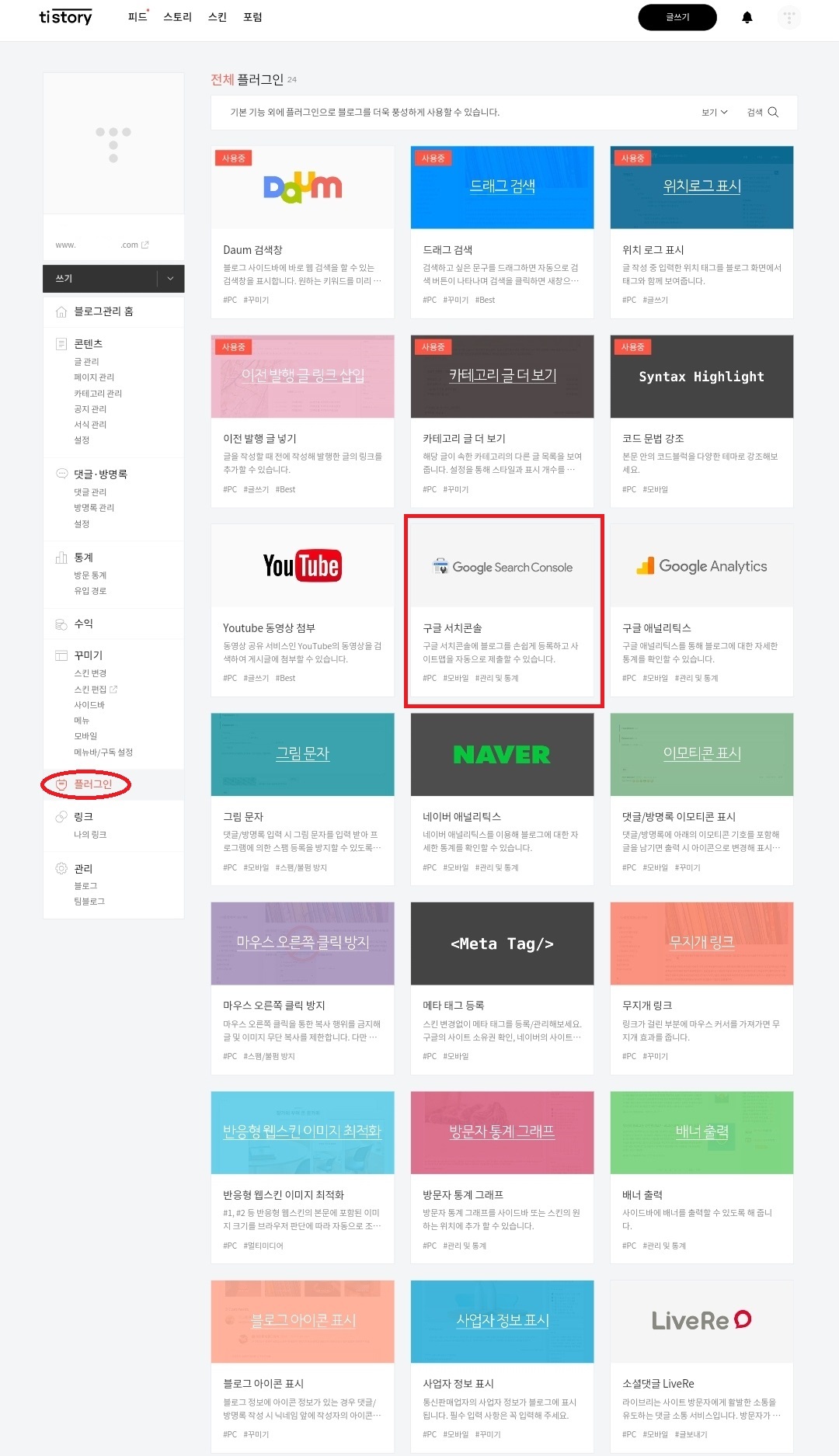Open 방문 통계 in sidebar
The height and width of the screenshot is (1456, 839).
(90, 575)
